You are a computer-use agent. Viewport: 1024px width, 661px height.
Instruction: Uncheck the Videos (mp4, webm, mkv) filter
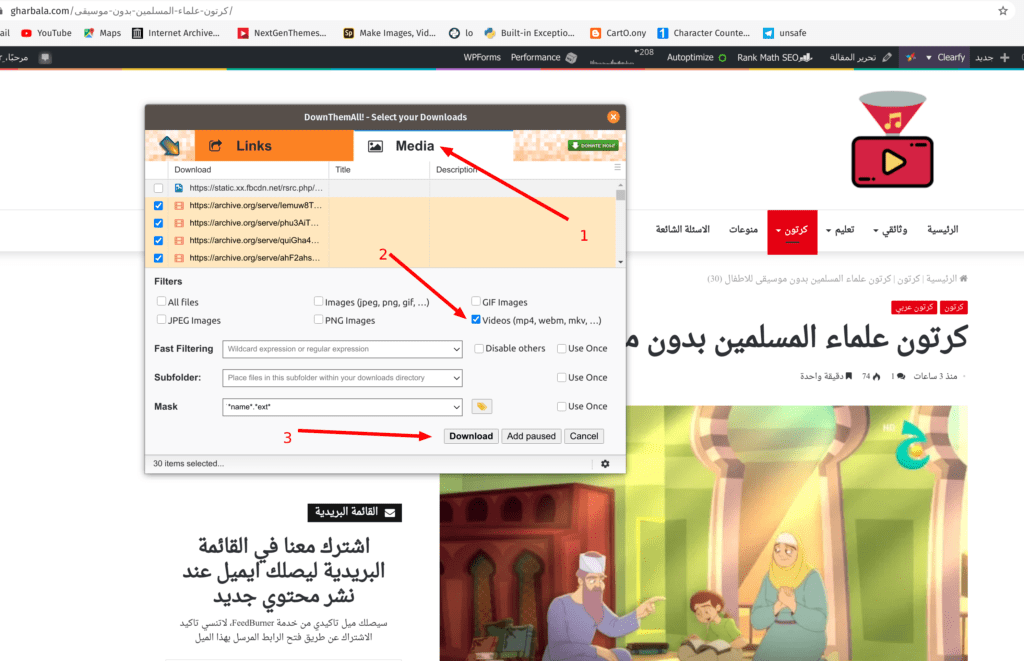coord(476,319)
